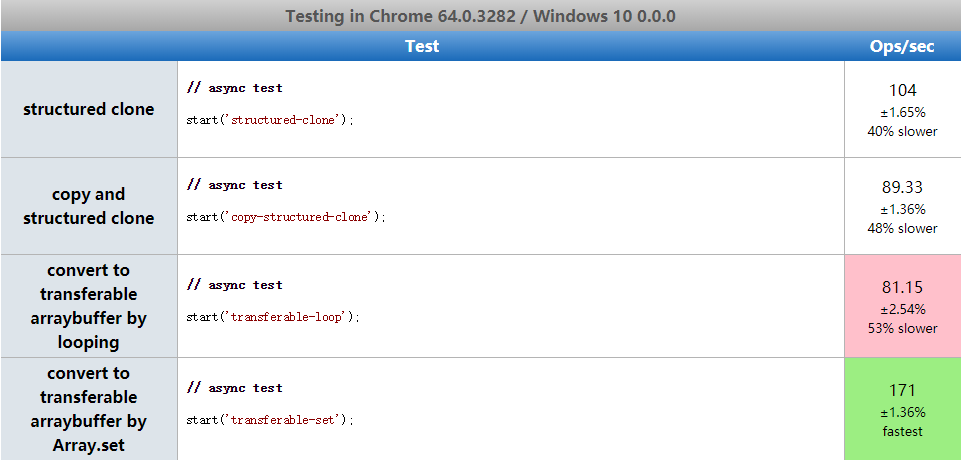This screenshot has height=463, width=963.
Task: Select the "copy and structured clone" row label
Action: click(x=89, y=206)
